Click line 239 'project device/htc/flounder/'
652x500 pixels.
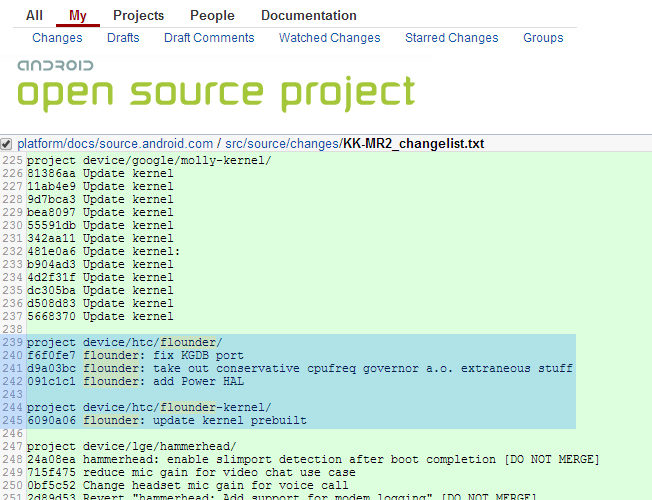(125, 342)
